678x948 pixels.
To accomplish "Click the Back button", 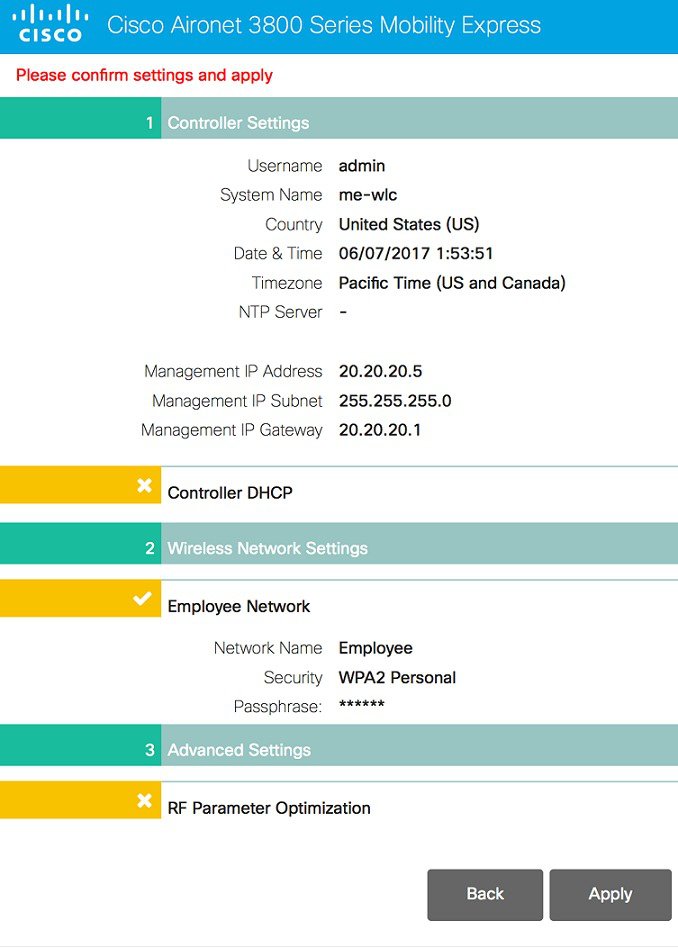I will tap(485, 894).
